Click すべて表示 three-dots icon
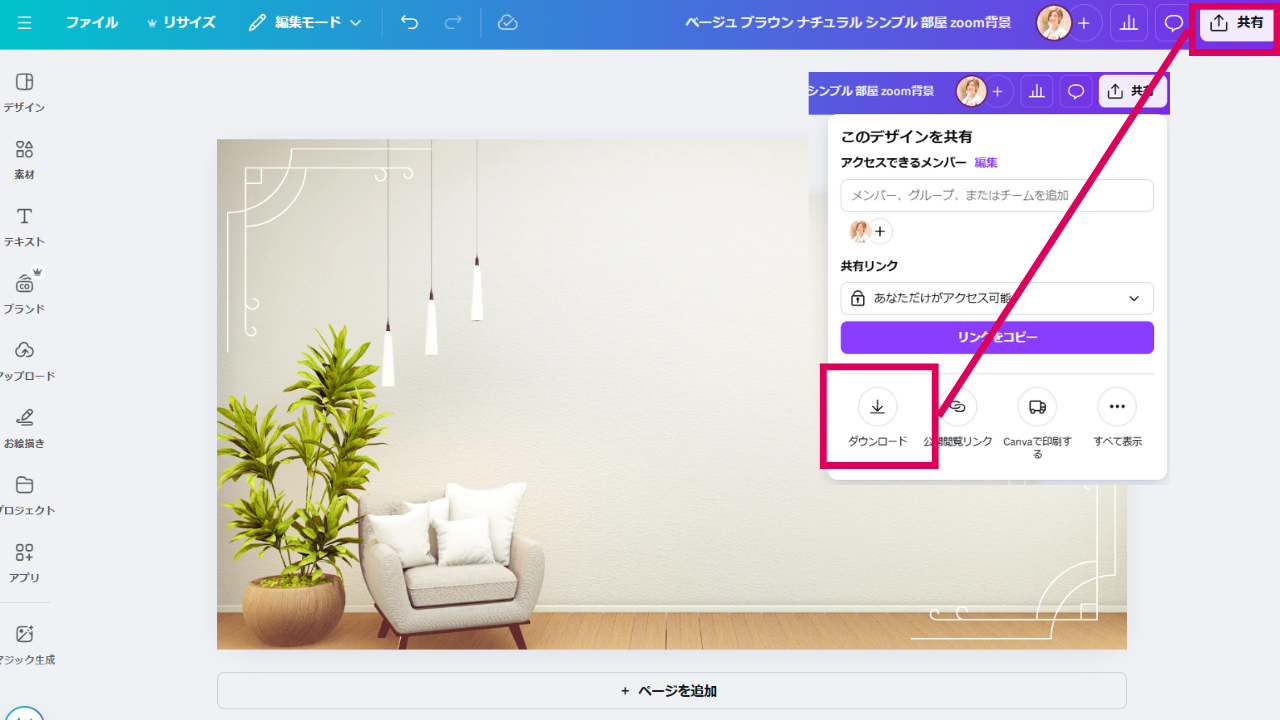This screenshot has width=1280, height=720. 1117,407
